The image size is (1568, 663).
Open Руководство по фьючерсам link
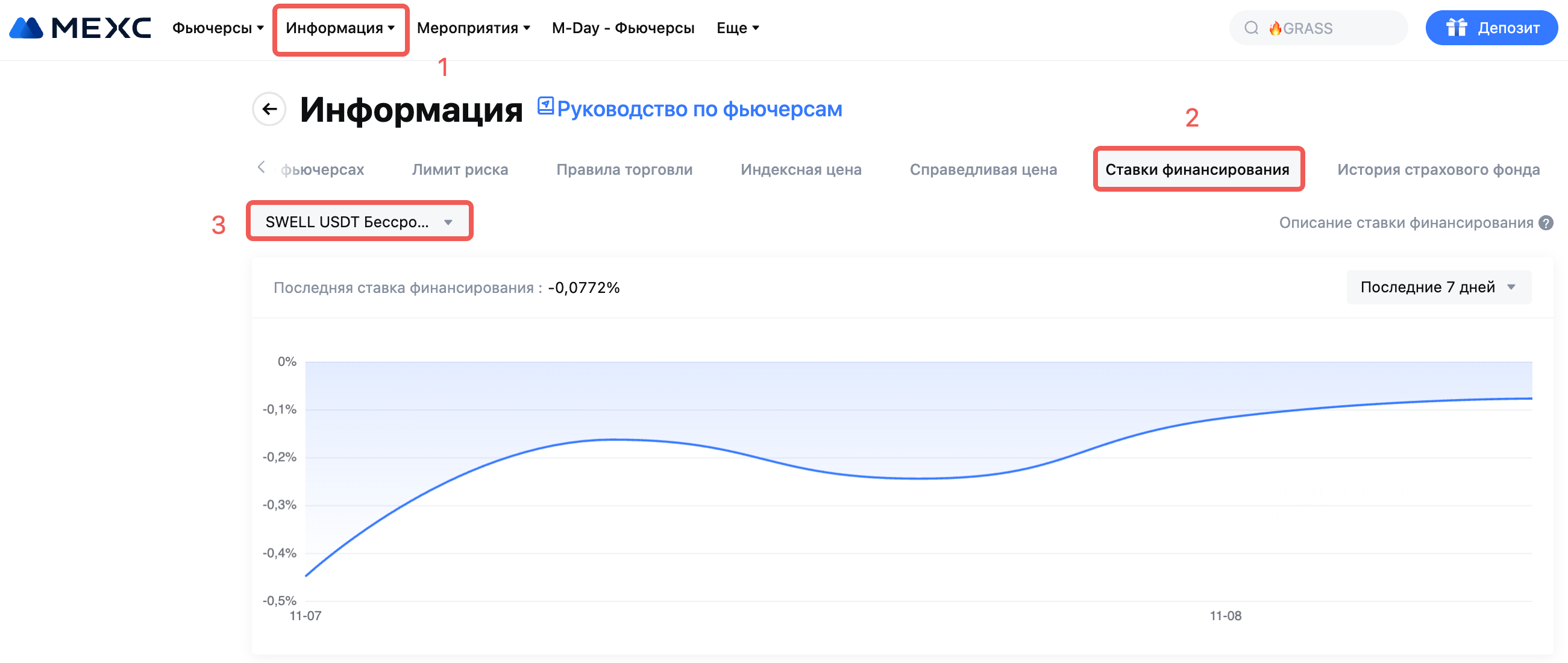pos(699,110)
